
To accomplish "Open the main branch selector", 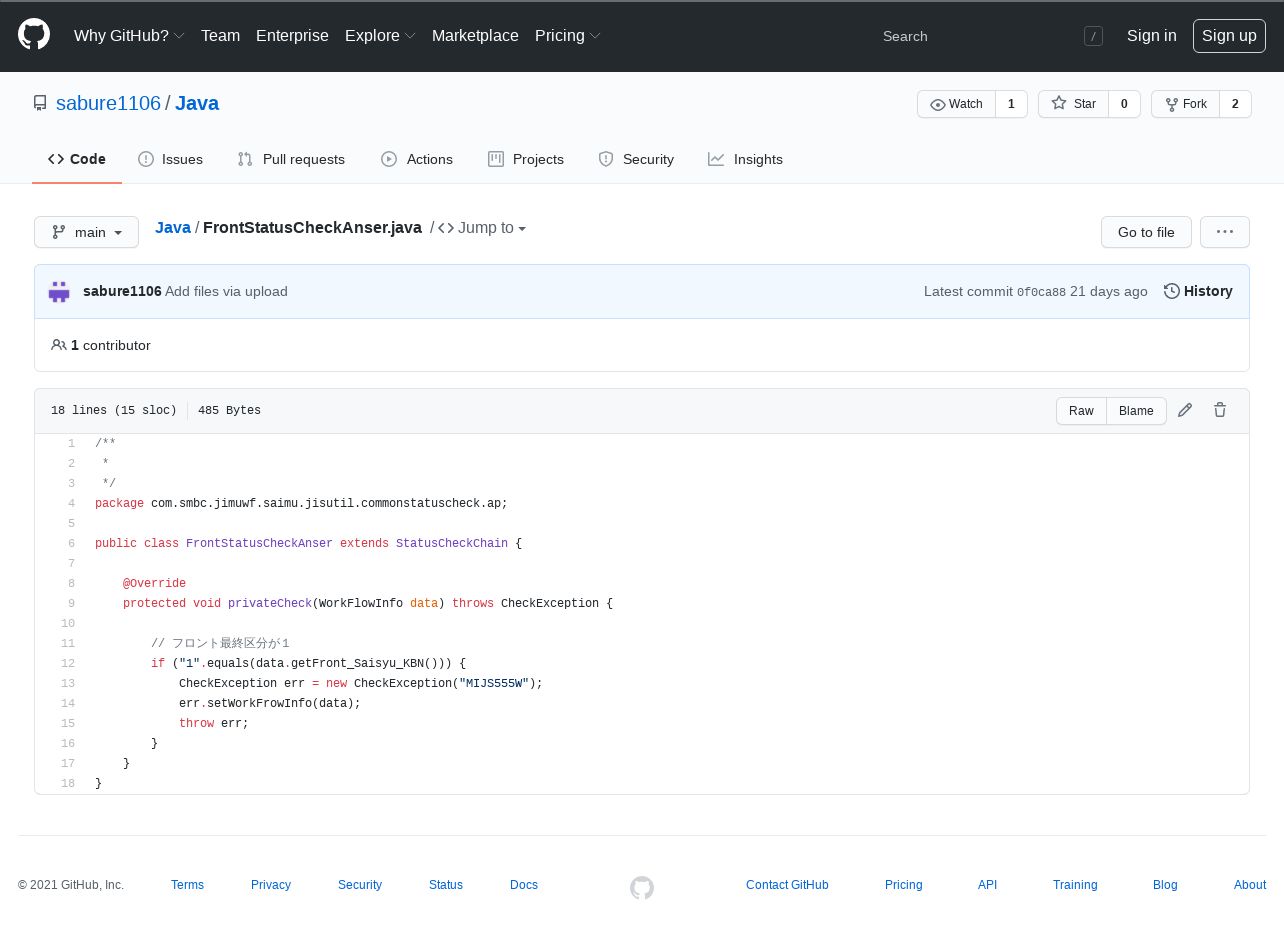I will [86, 232].
